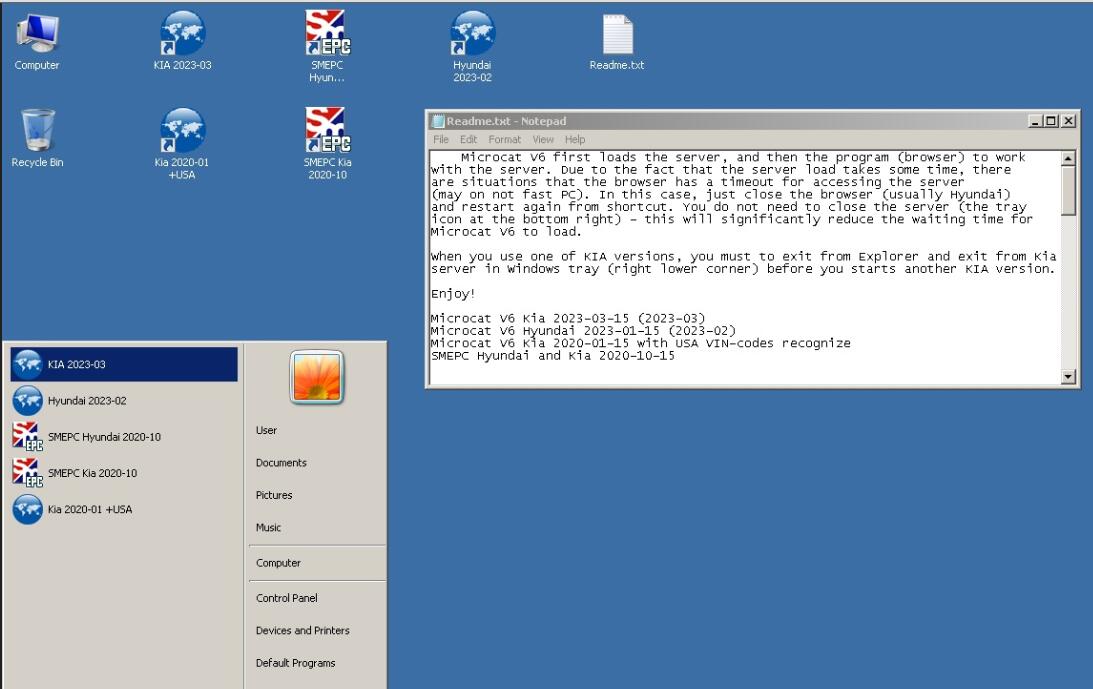This screenshot has height=689, width=1093.
Task: Click the SMEPC Hyundai 2020-10 EPC icon in Start menu
Action: coord(28,437)
